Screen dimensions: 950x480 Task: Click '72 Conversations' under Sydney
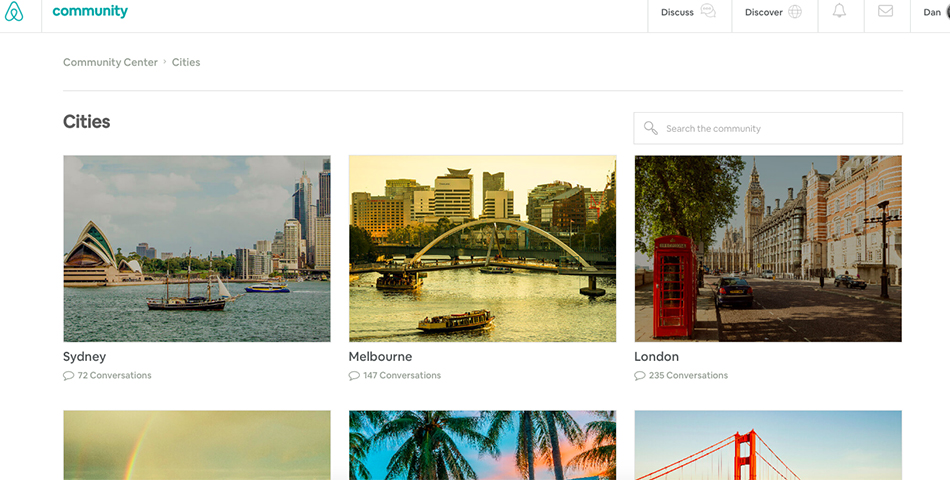pos(115,376)
